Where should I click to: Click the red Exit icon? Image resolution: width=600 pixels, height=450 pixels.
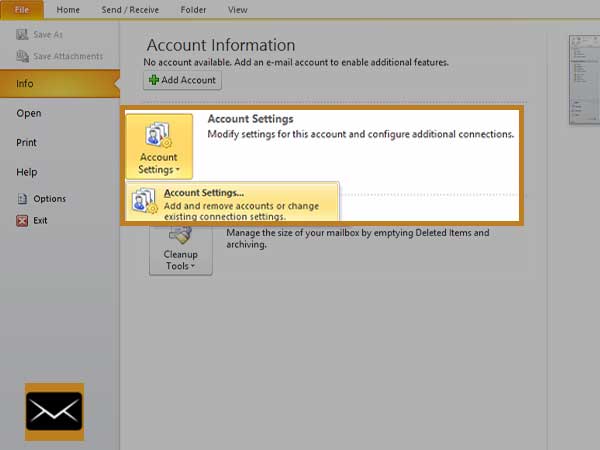pos(22,221)
